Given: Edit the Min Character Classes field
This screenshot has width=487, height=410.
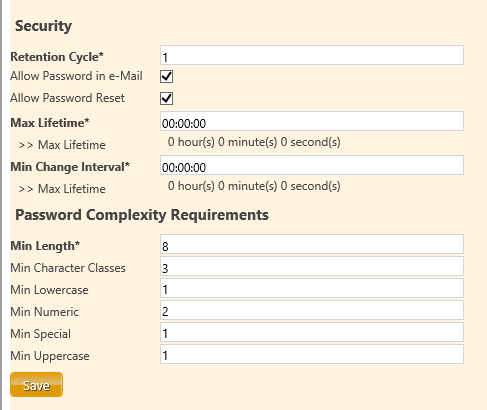Looking at the screenshot, I should [x=312, y=266].
